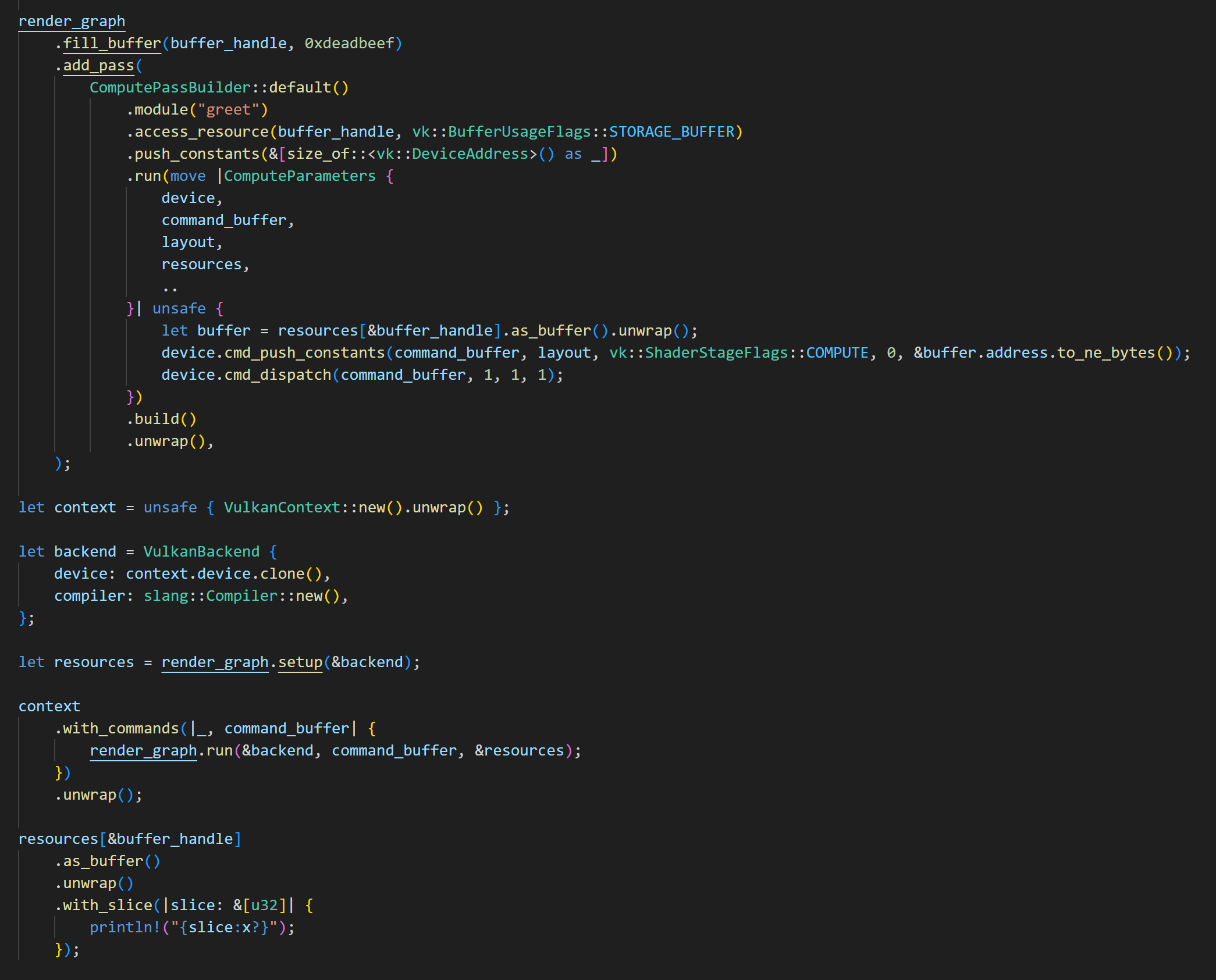Click the move keyword in run closure

pyautogui.click(x=188, y=176)
